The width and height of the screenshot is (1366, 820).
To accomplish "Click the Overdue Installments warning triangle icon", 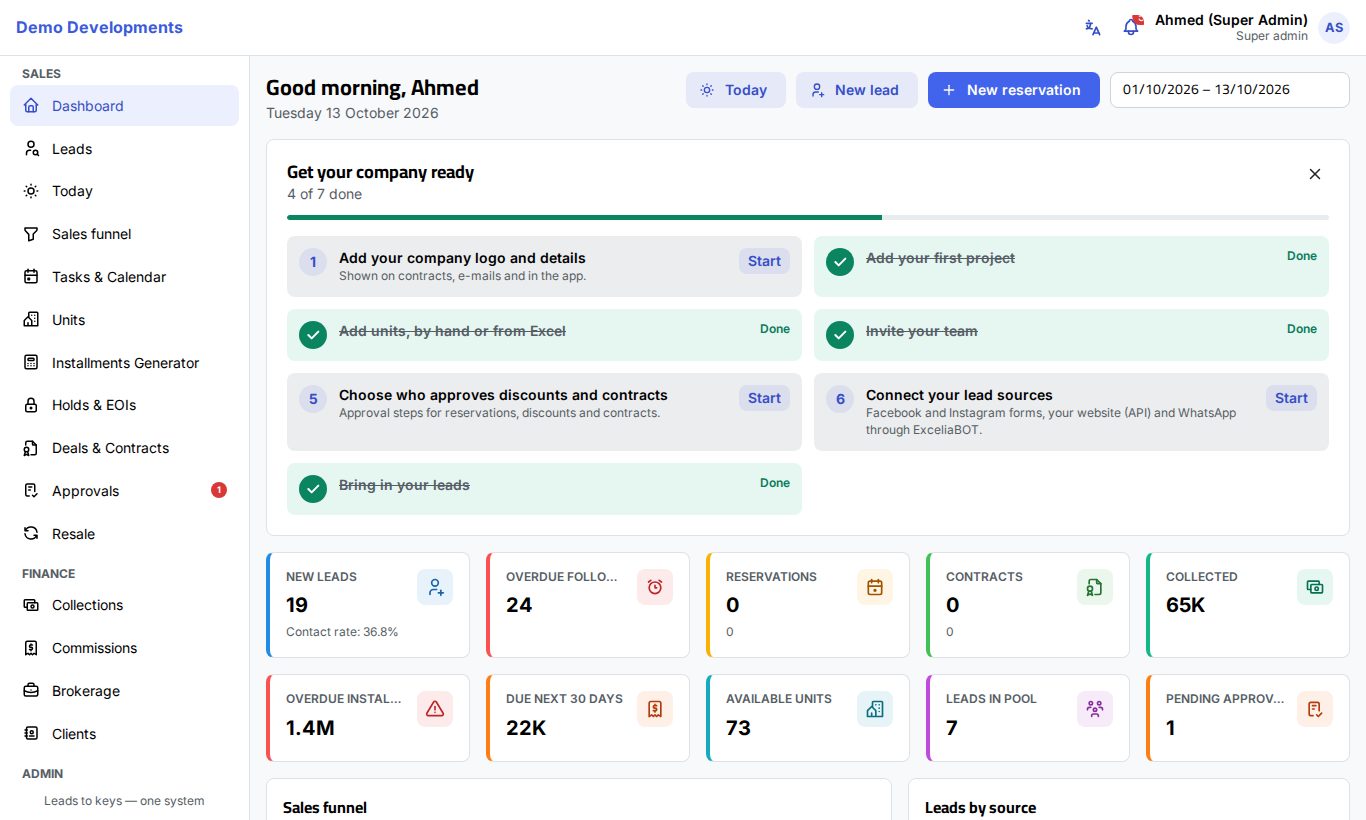I will [x=435, y=709].
